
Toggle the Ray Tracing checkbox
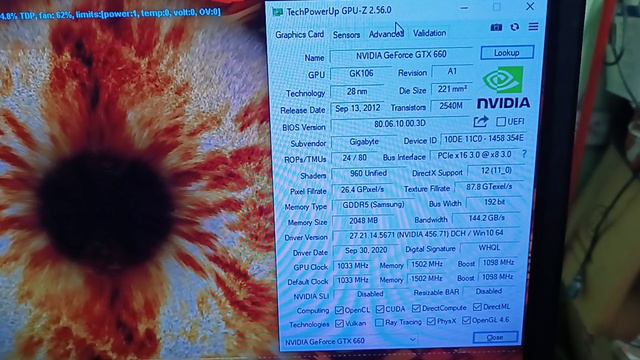379,322
